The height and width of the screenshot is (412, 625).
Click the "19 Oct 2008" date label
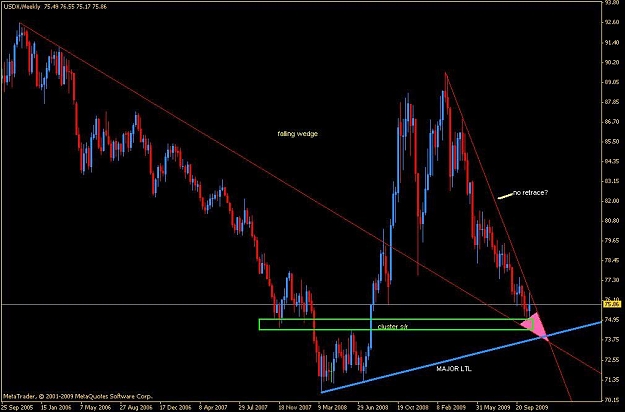click(412, 408)
